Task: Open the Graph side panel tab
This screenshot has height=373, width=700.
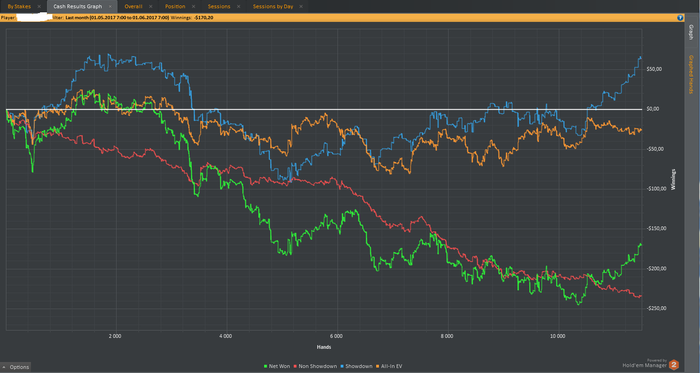Action: click(691, 32)
